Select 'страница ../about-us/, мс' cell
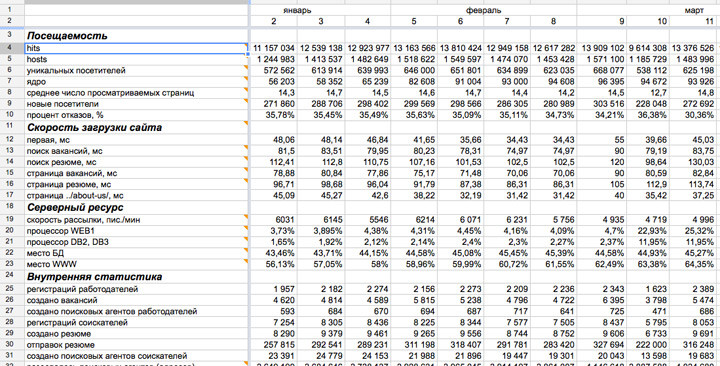 click(136, 196)
